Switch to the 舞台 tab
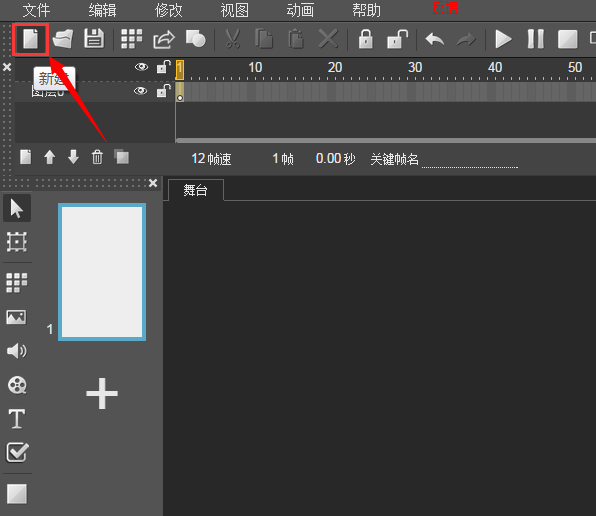 (195, 190)
